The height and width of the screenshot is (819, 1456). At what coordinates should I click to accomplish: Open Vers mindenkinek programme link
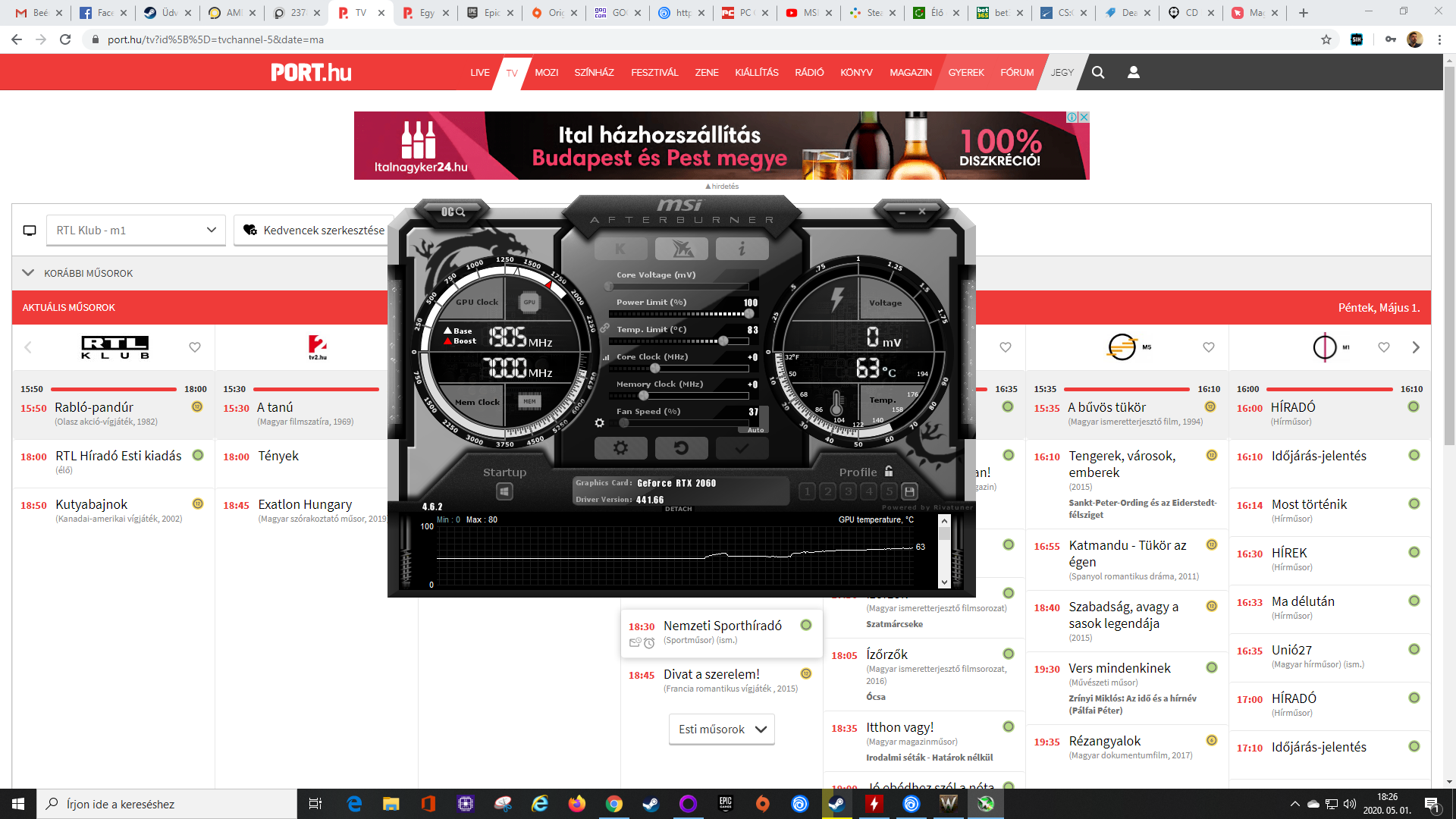tap(1119, 668)
